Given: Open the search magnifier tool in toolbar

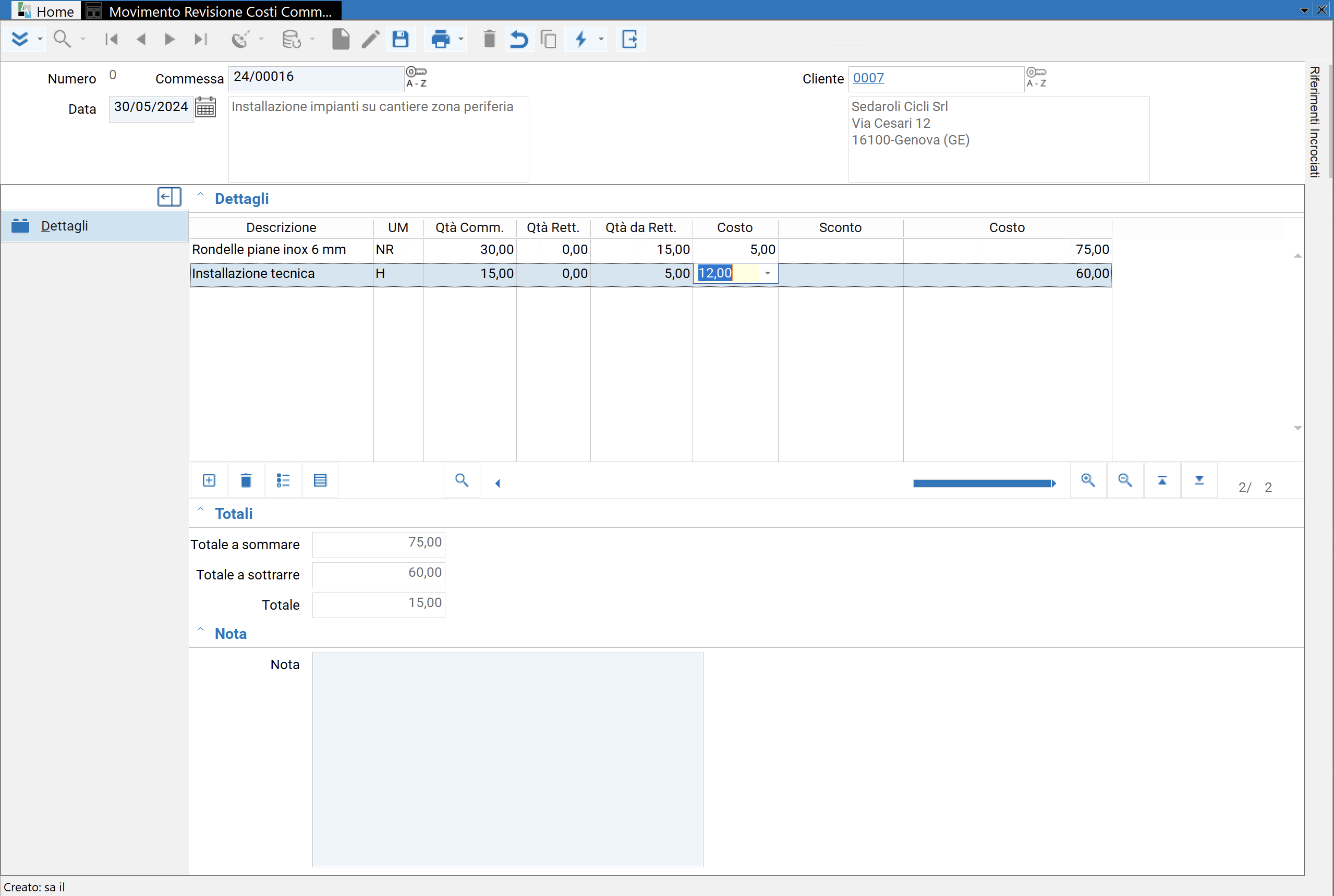Looking at the screenshot, I should (x=62, y=39).
